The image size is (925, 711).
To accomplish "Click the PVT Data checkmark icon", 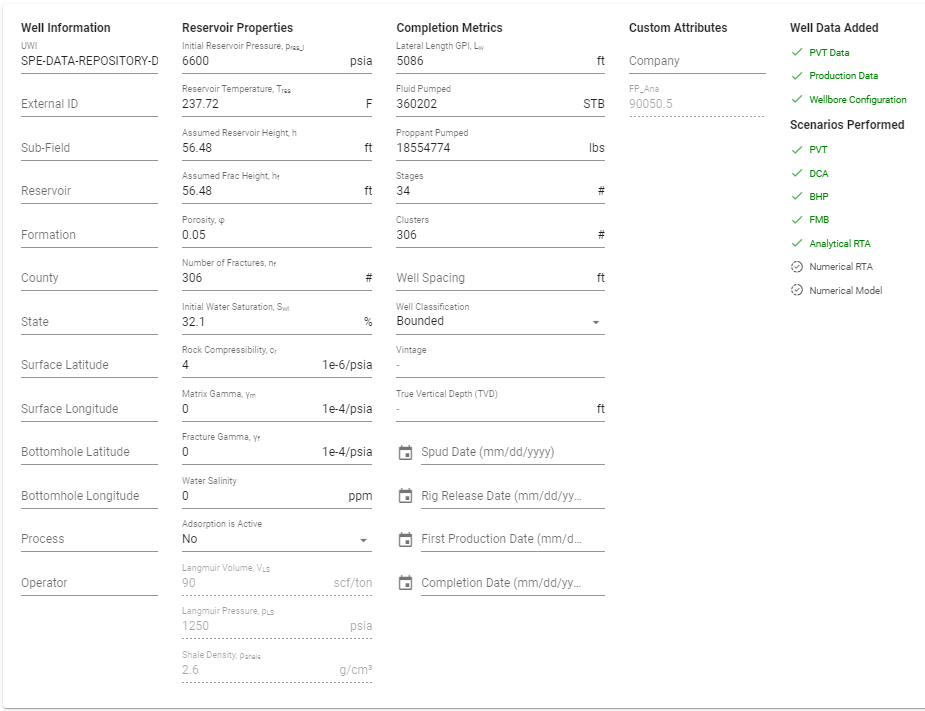I will [797, 52].
